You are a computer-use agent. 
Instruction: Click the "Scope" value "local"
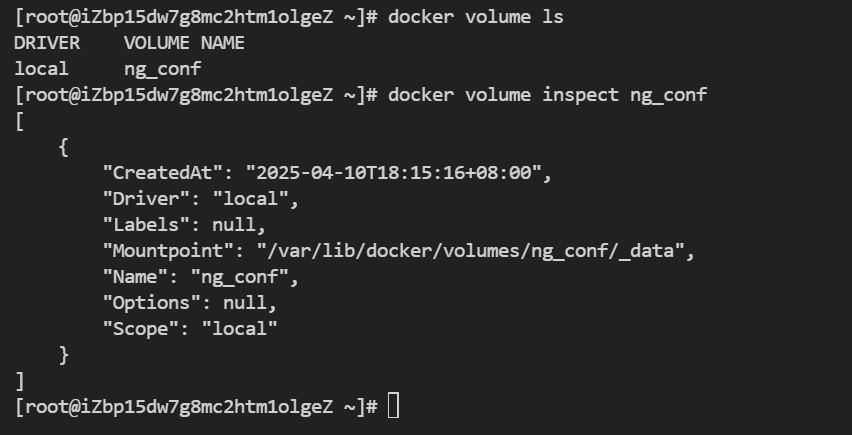pos(240,329)
